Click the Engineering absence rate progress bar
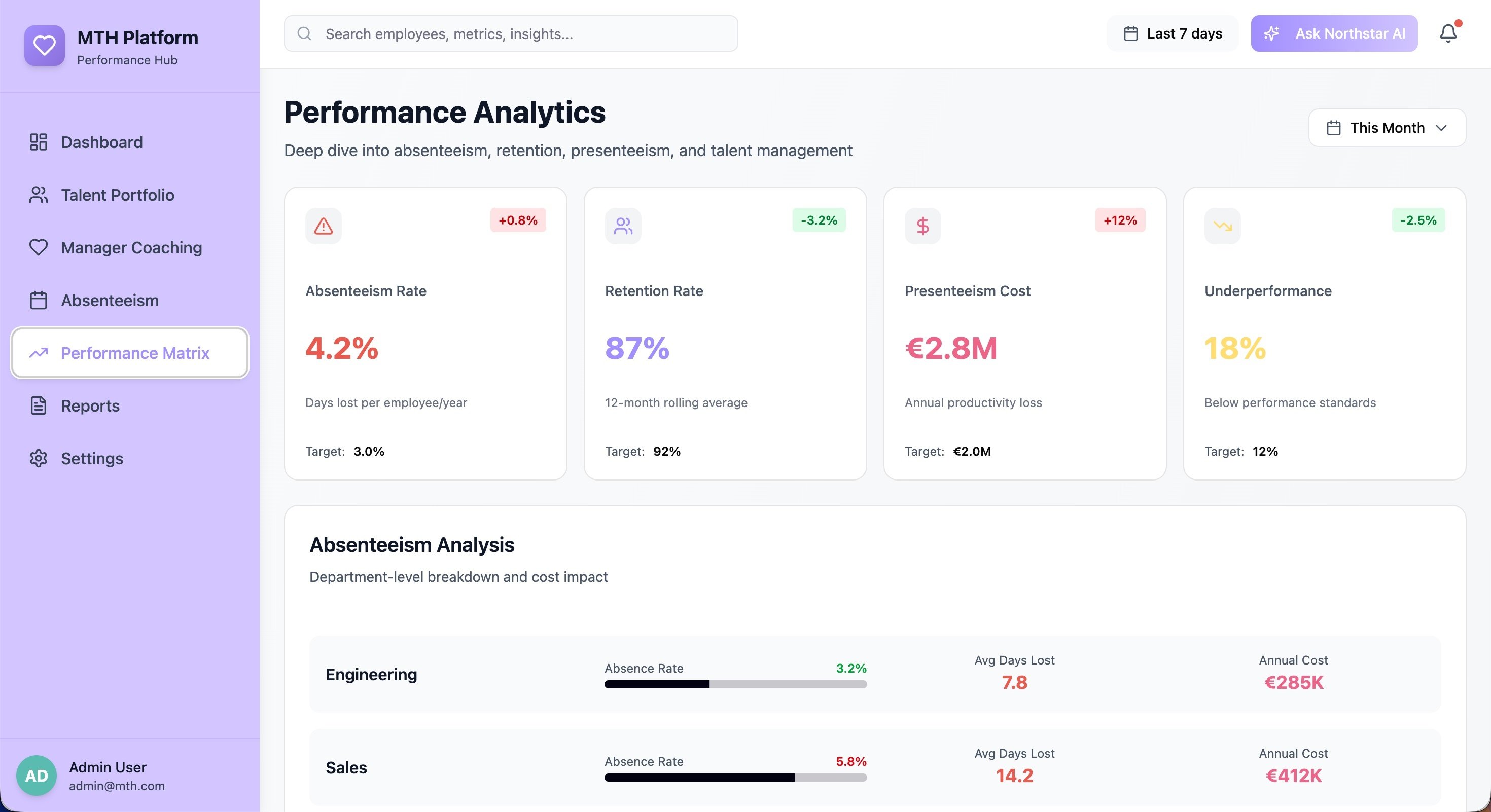Viewport: 1491px width, 812px height. click(735, 684)
